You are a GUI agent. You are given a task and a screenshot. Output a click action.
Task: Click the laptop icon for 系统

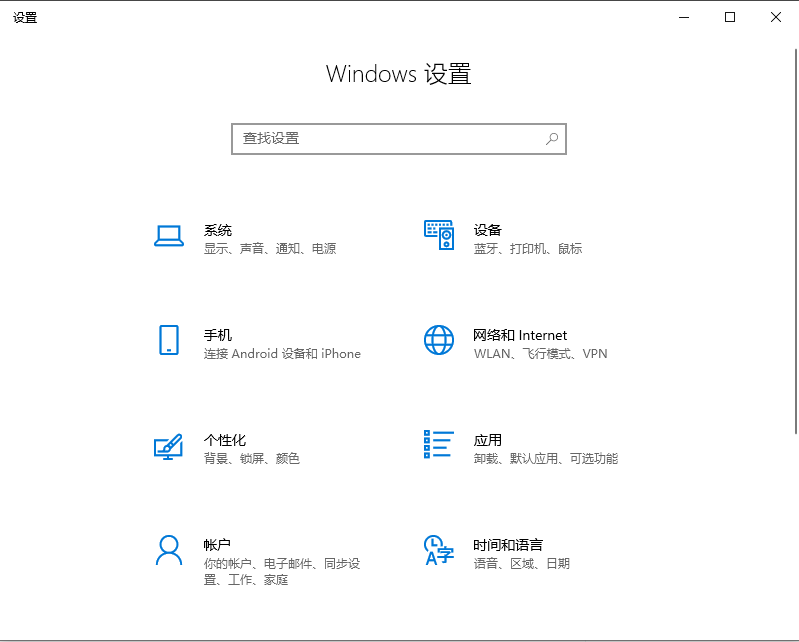[168, 236]
